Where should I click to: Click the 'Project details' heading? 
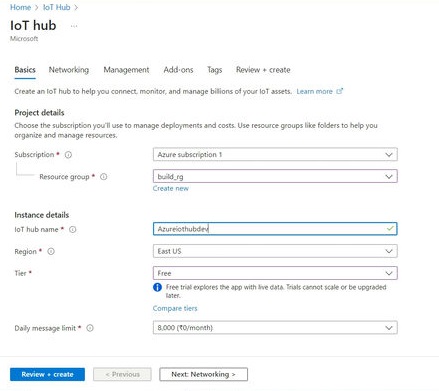tap(39, 113)
